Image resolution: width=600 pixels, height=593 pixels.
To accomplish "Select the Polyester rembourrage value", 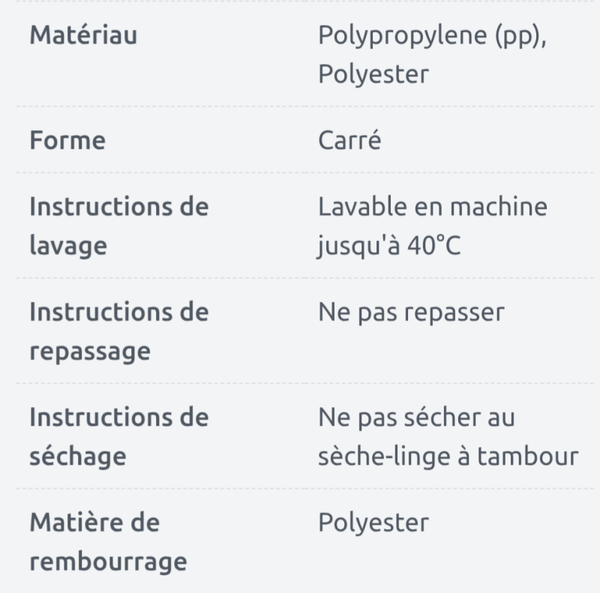I will click(373, 523).
